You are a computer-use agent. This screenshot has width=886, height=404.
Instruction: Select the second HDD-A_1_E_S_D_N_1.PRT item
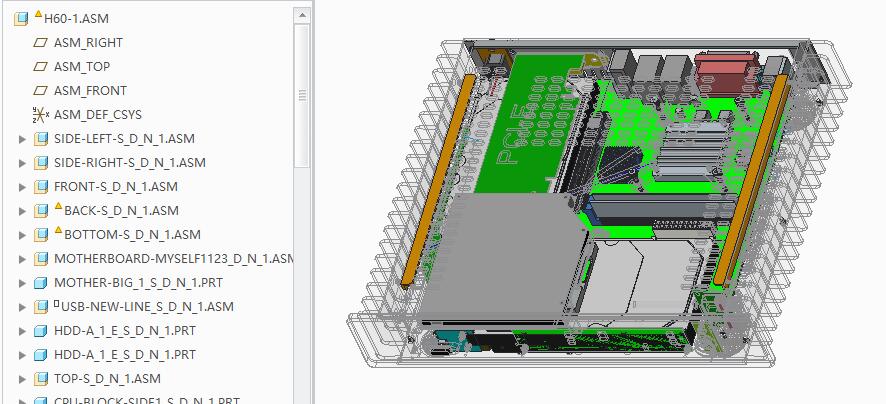pyautogui.click(x=124, y=355)
